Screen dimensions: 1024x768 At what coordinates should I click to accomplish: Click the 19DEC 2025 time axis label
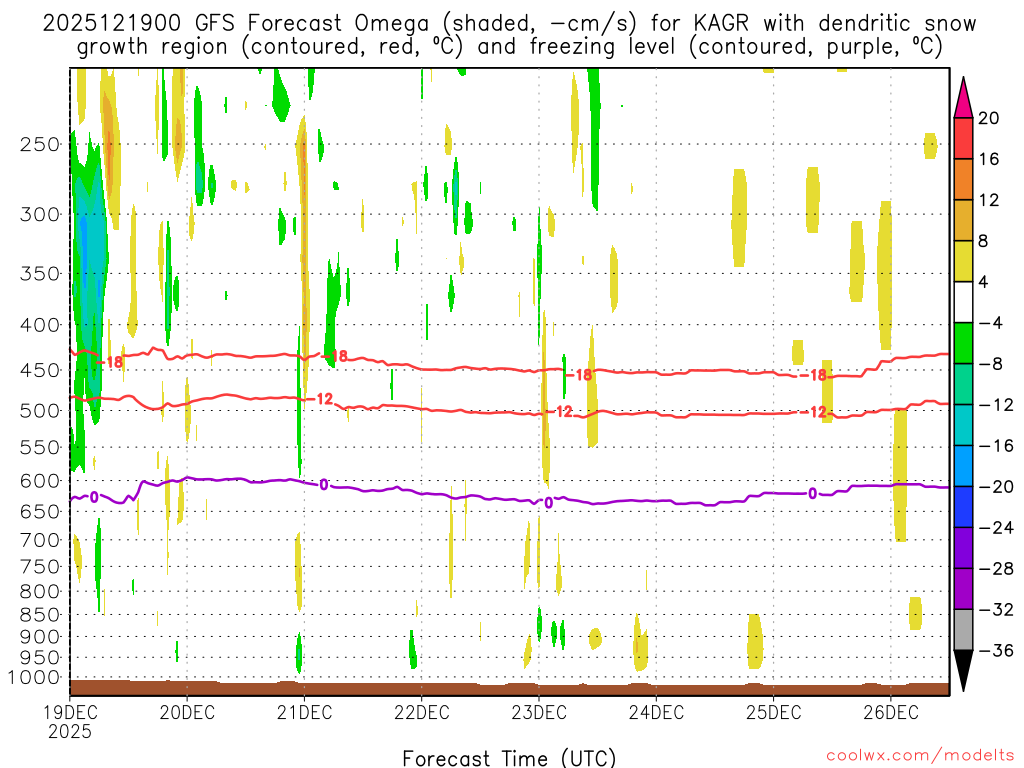pos(70,722)
